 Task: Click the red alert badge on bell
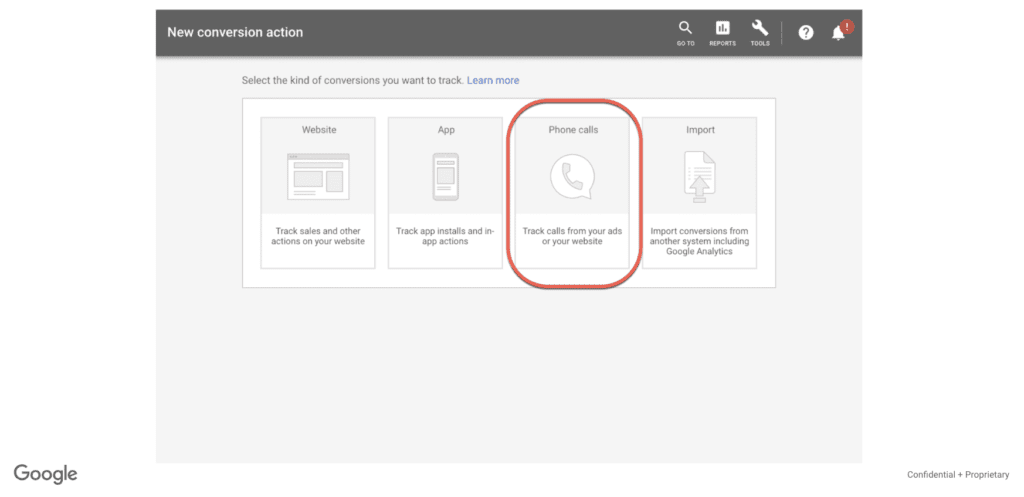pyautogui.click(x=847, y=26)
